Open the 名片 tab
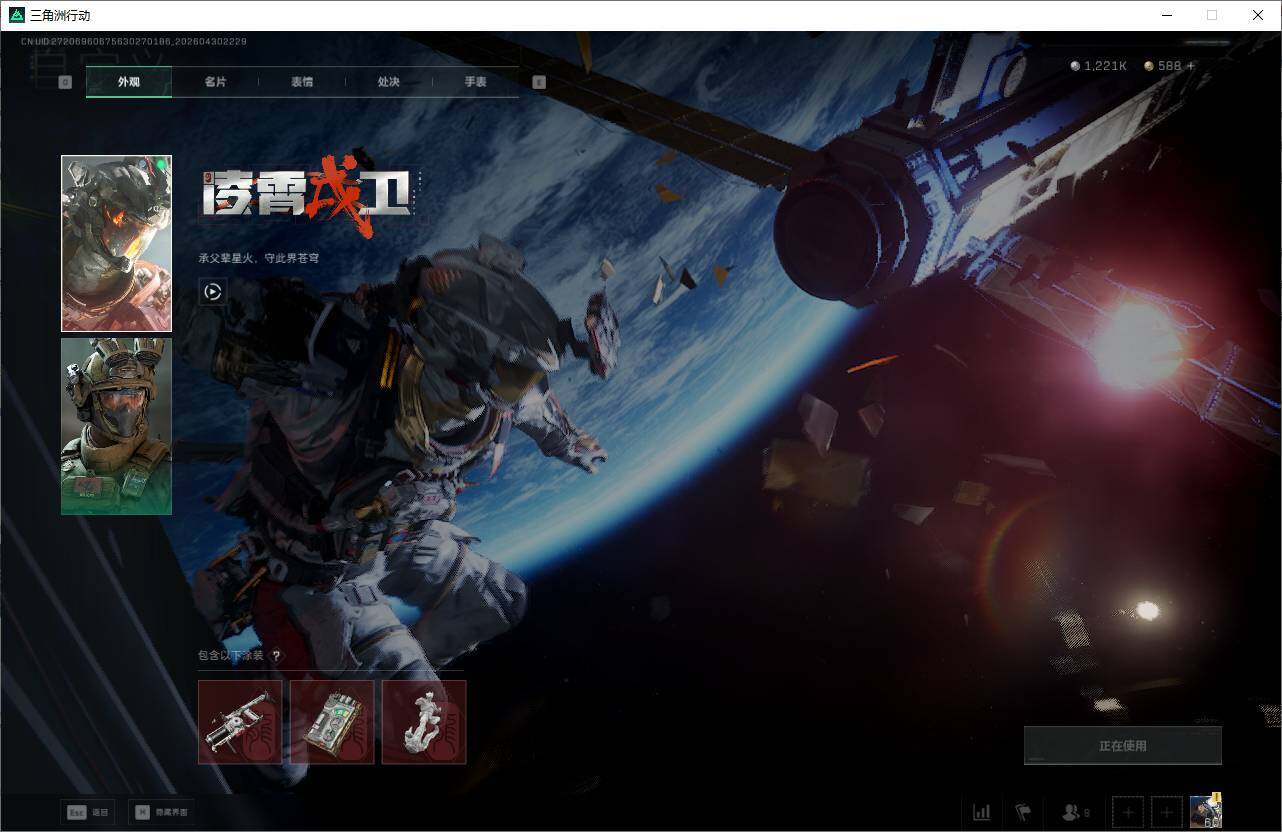1282x832 pixels. (215, 82)
